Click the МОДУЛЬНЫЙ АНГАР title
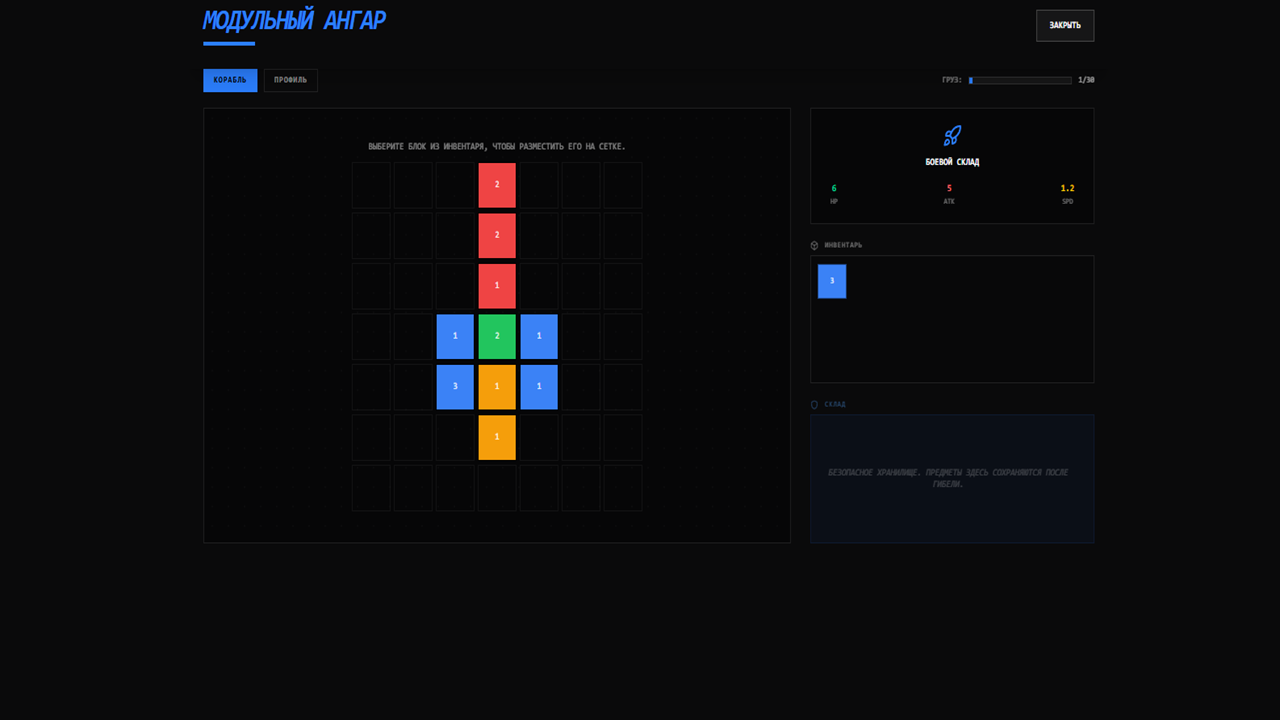Viewport: 1280px width, 720px height. 294,21
